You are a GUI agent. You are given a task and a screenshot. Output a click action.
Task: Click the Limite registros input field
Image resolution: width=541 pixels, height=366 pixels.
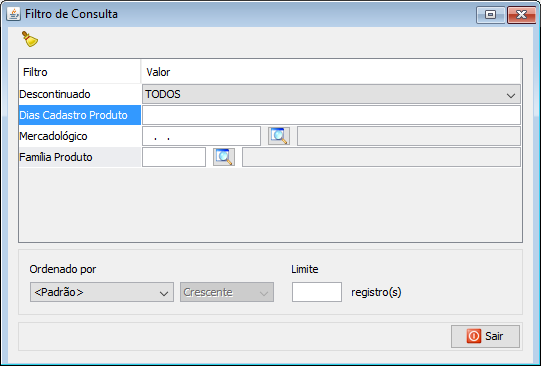[x=317, y=292]
